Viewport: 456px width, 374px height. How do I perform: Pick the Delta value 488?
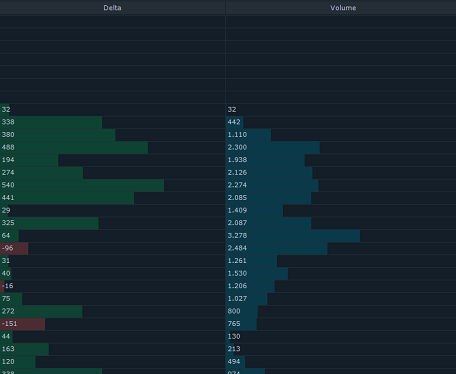point(8,147)
